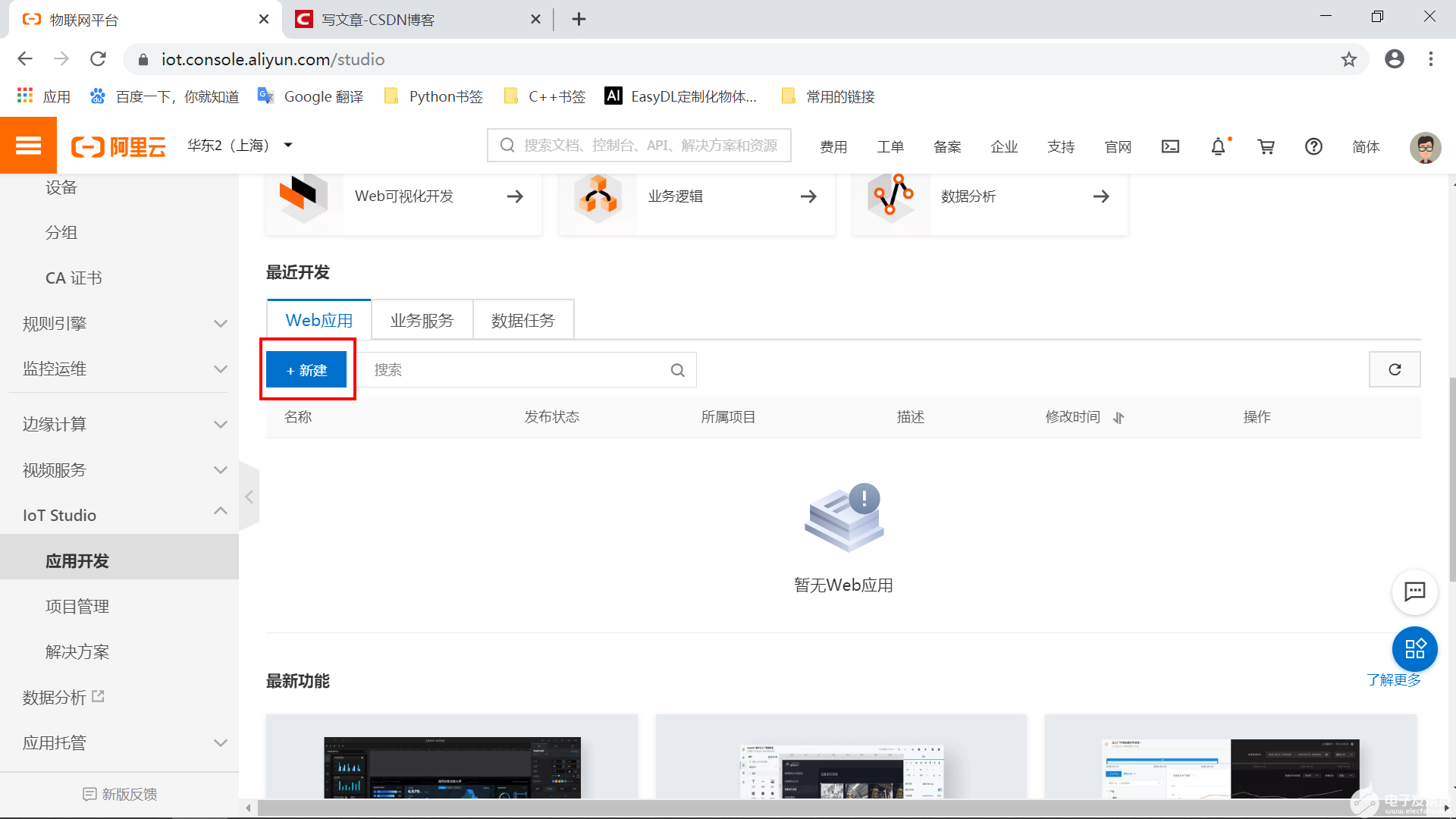
Task: Expand 视频服务 in sidebar
Action: pyautogui.click(x=221, y=470)
